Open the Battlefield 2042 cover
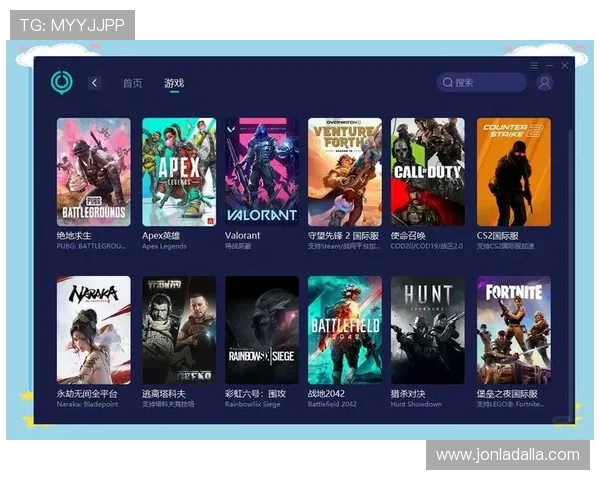Screen dimensions: 600x480 (x=345, y=330)
